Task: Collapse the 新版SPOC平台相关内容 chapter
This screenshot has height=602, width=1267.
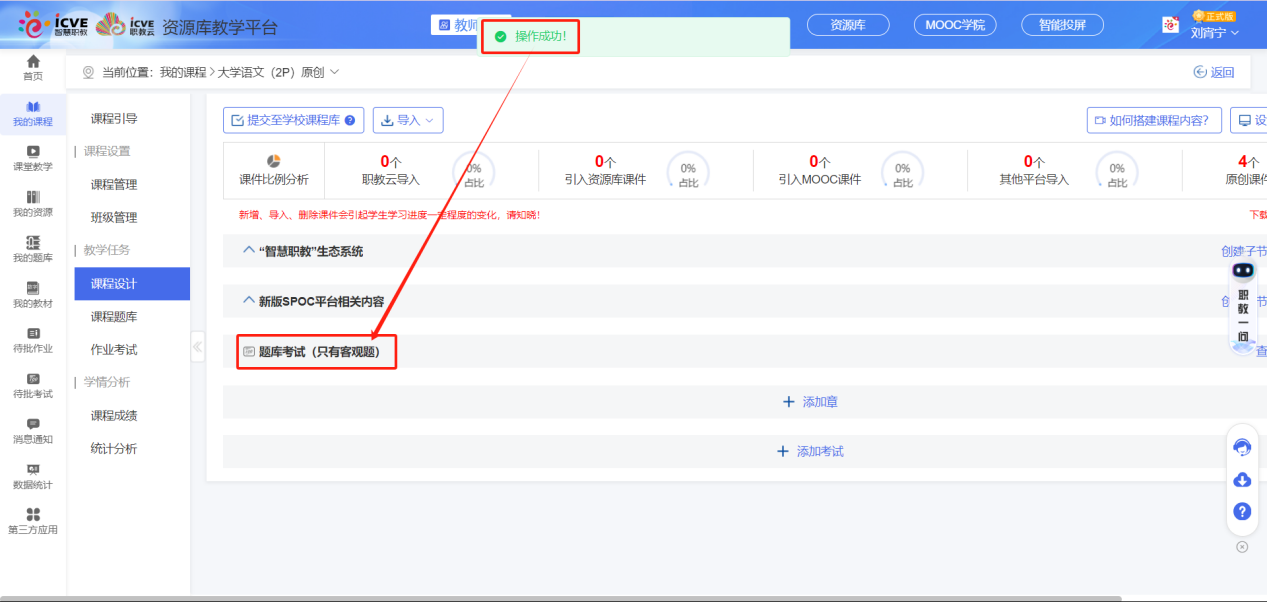Action: (x=249, y=301)
